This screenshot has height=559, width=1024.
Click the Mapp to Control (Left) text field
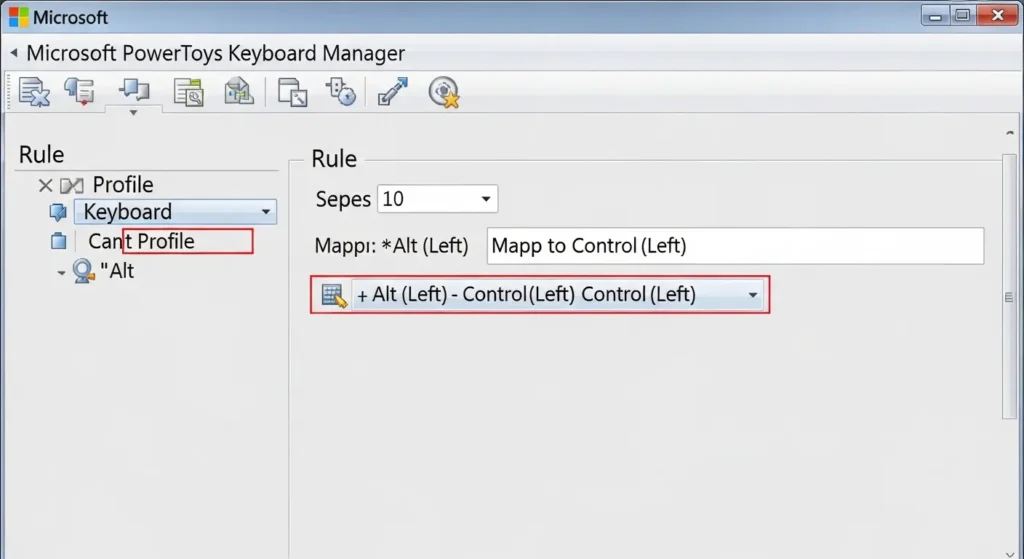(x=735, y=246)
